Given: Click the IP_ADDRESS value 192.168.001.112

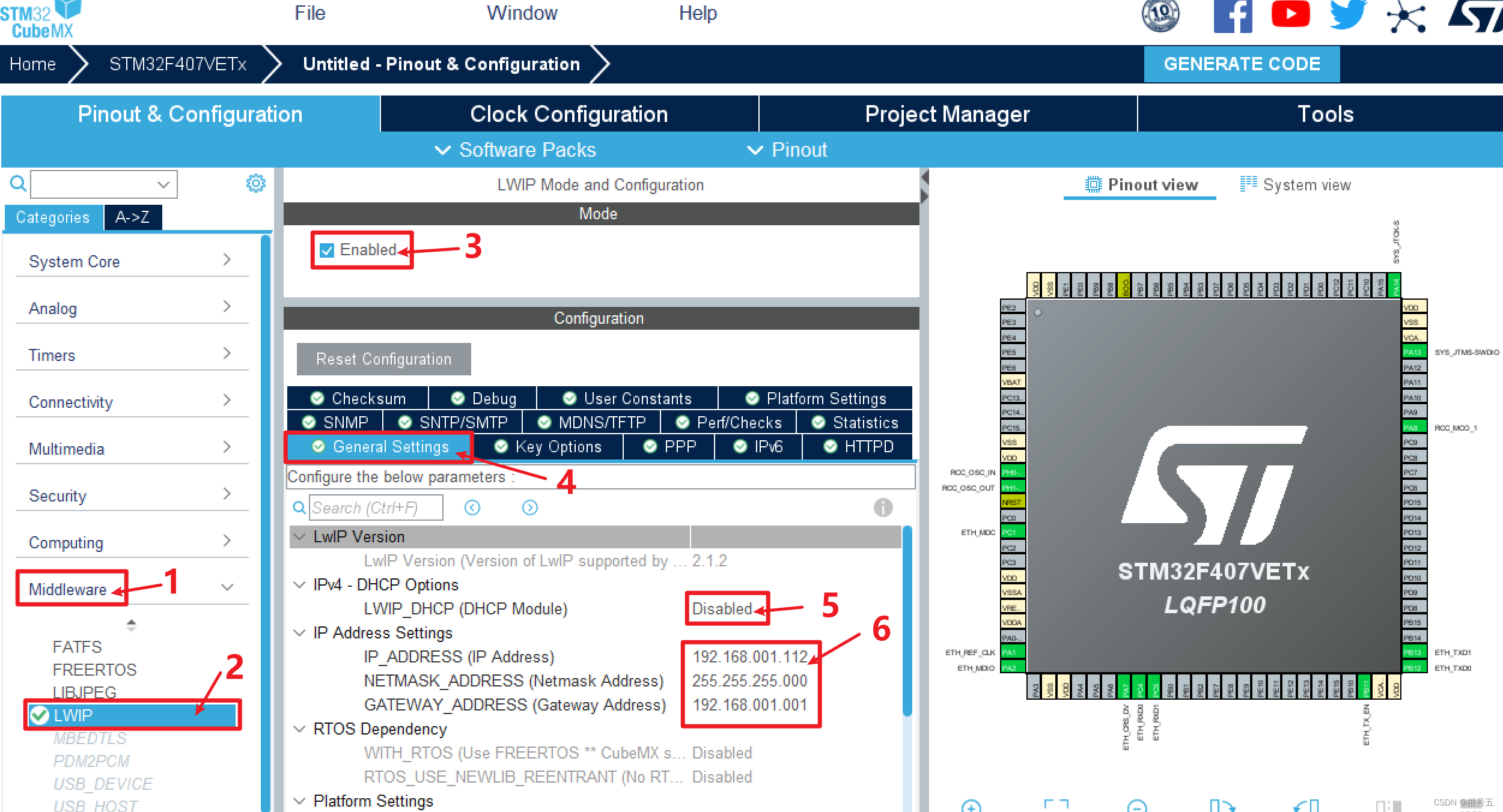Looking at the screenshot, I should click(750, 656).
